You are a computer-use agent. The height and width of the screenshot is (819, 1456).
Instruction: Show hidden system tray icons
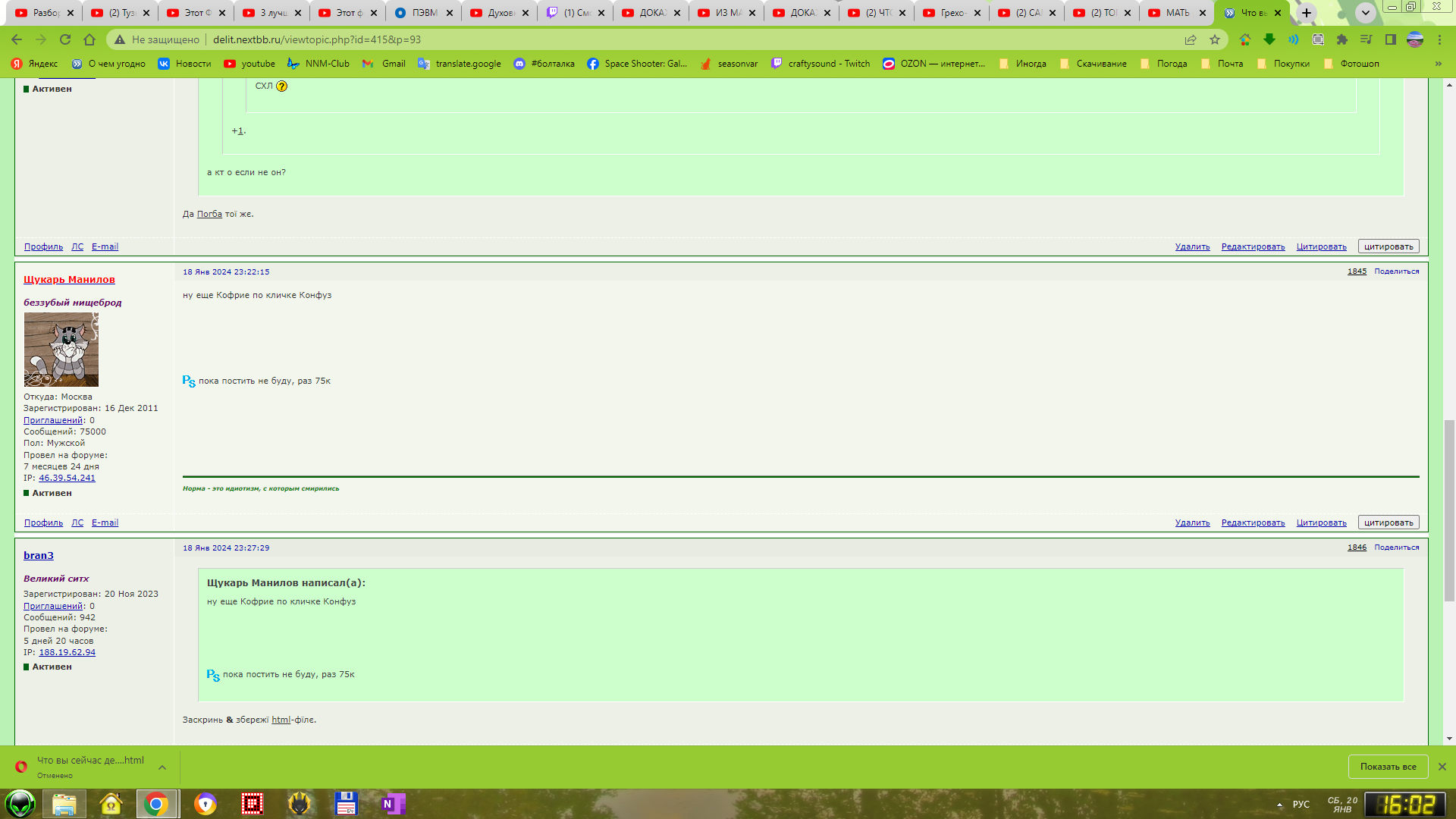coord(1280,805)
